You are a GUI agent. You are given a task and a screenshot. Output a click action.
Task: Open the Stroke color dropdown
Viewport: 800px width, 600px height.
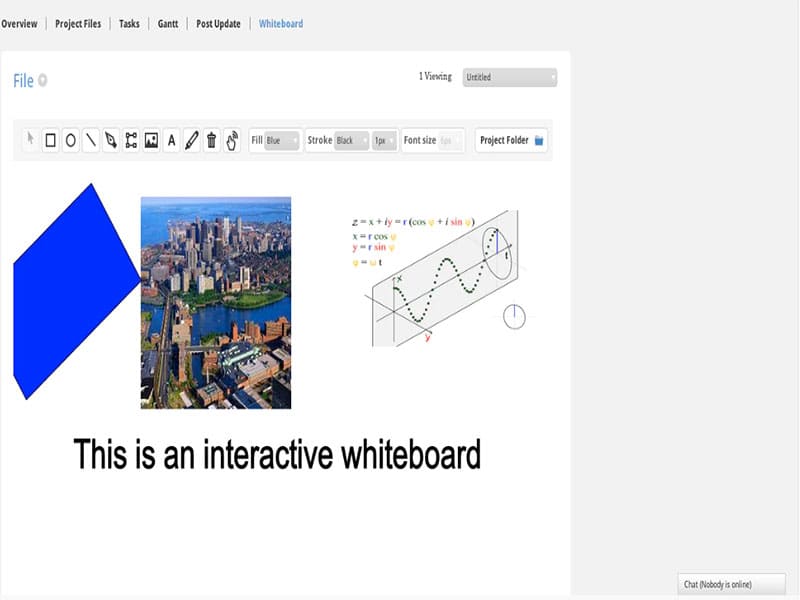[x=352, y=140]
